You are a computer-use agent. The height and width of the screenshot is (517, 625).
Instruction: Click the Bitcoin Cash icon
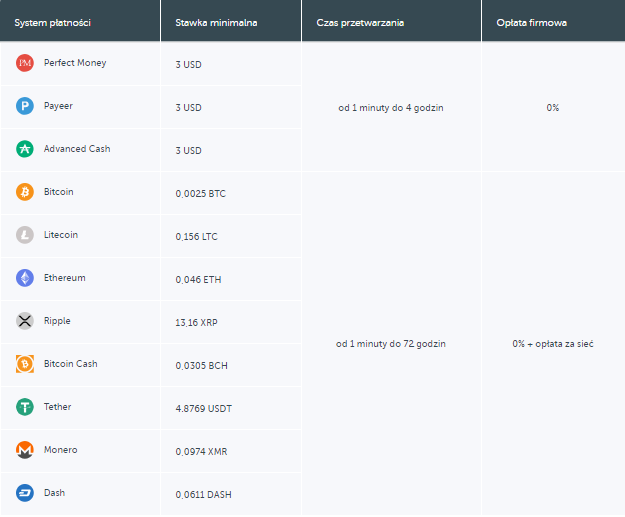point(25,364)
